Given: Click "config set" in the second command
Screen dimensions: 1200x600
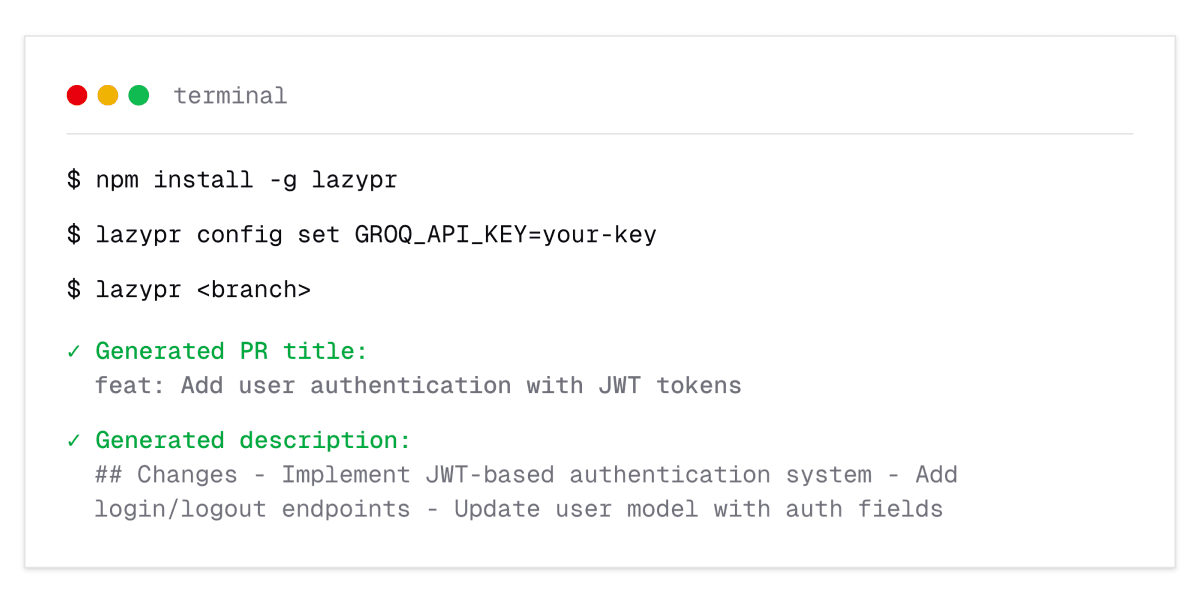Looking at the screenshot, I should point(268,235).
